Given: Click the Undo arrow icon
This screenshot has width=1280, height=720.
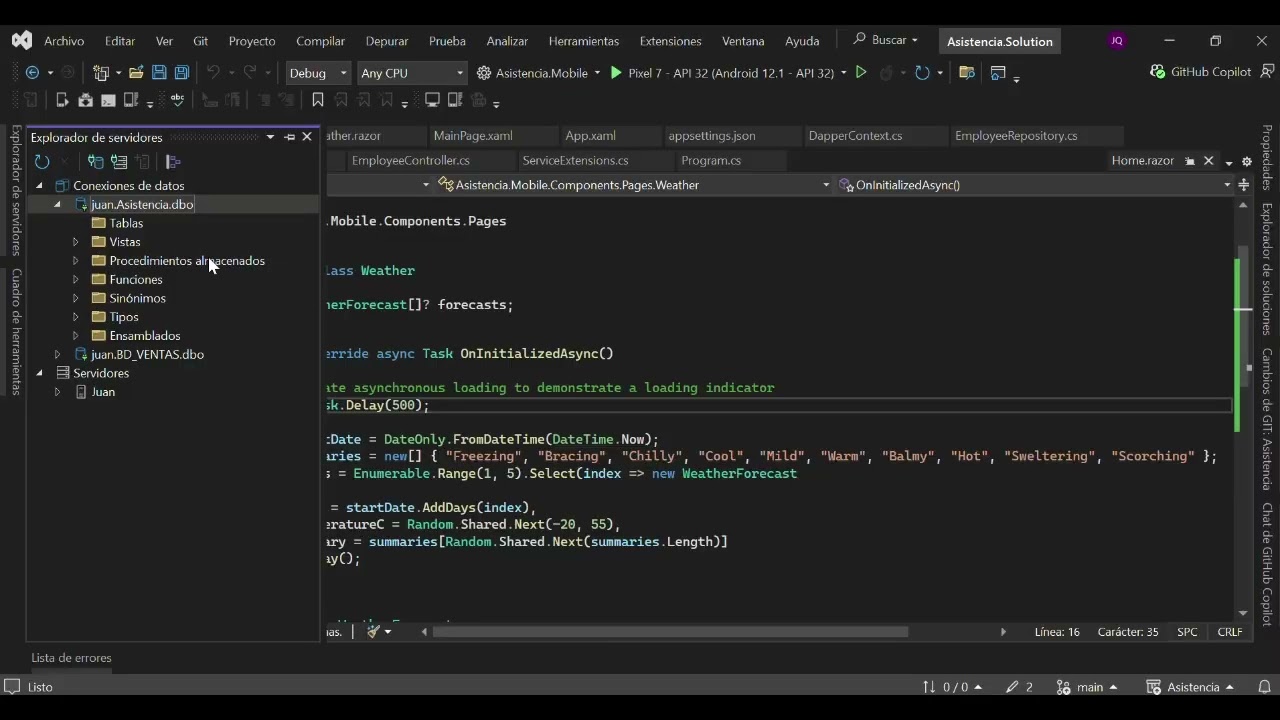Looking at the screenshot, I should (x=213, y=72).
